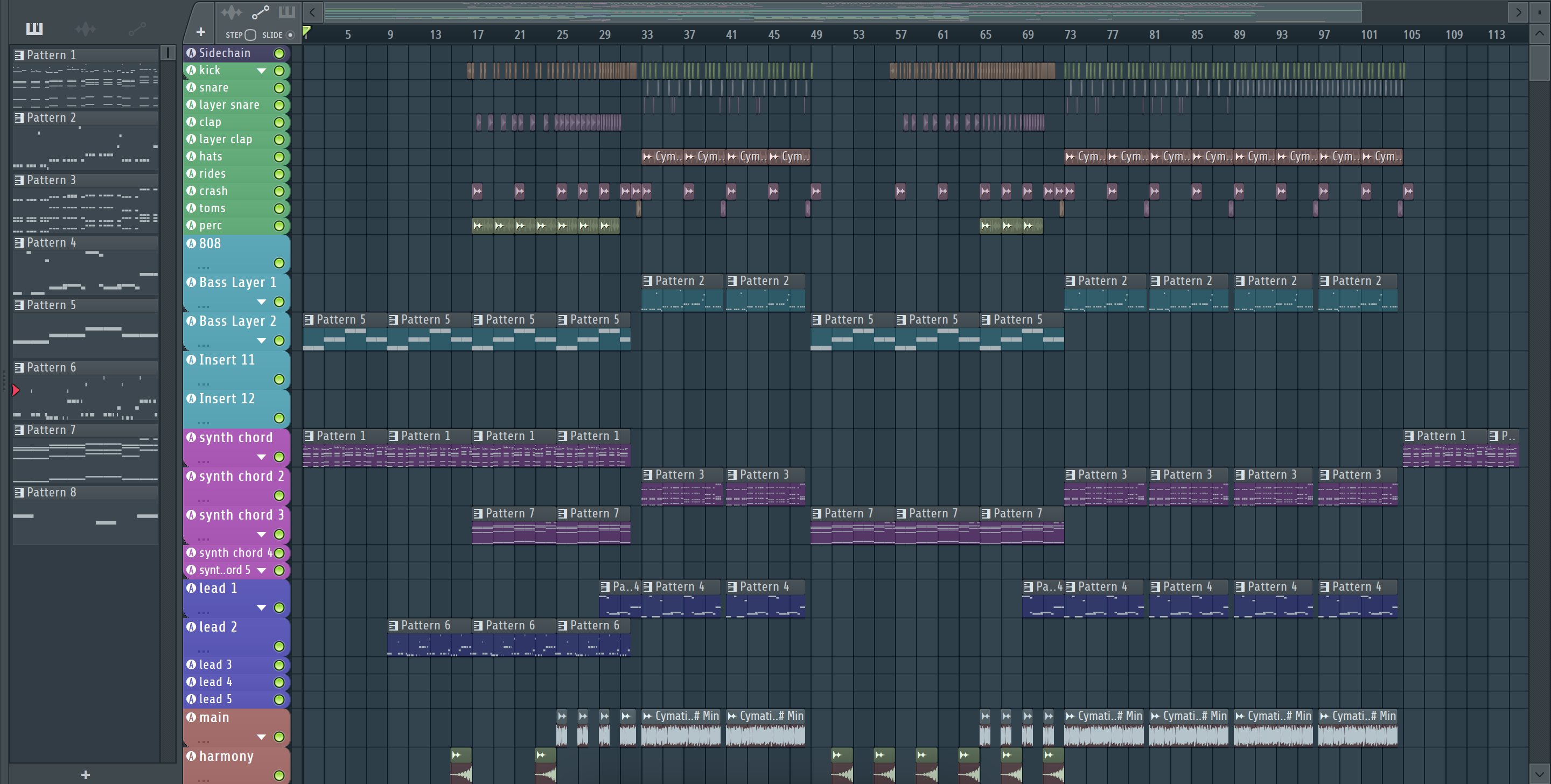Viewport: 1551px width, 784px height.
Task: Mute the kick track
Action: [x=279, y=71]
